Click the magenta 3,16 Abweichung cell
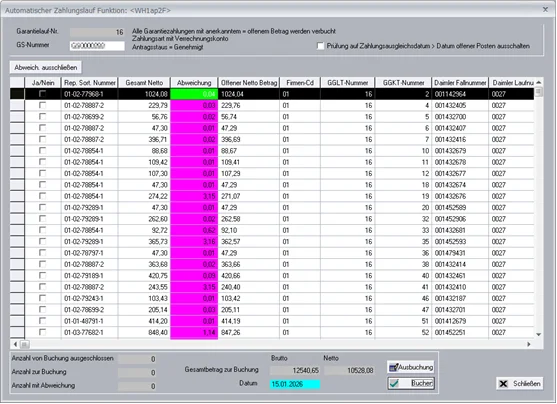Screen dimensions: 557x404 click(x=194, y=242)
